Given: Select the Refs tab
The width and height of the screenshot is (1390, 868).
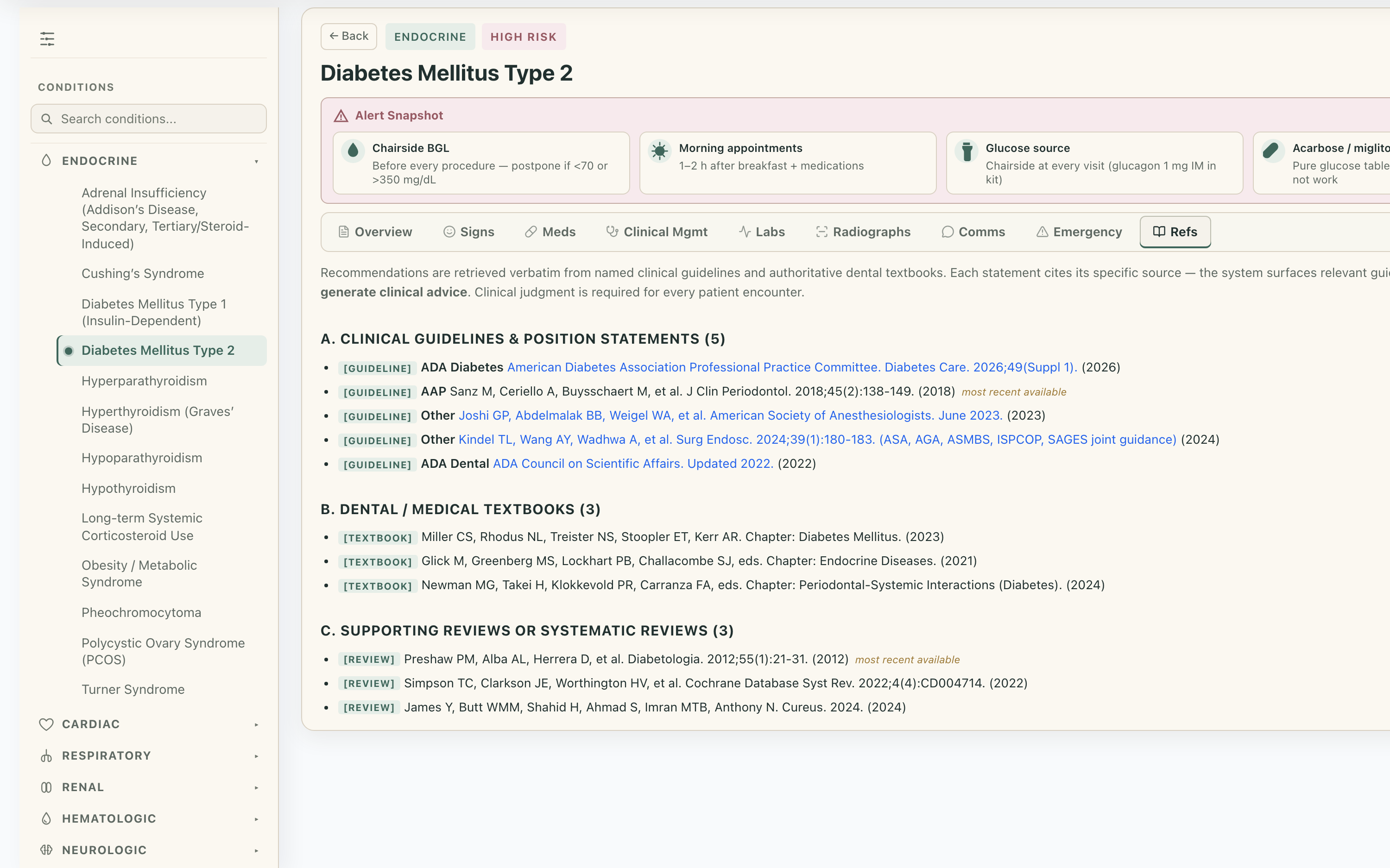Looking at the screenshot, I should point(1175,232).
